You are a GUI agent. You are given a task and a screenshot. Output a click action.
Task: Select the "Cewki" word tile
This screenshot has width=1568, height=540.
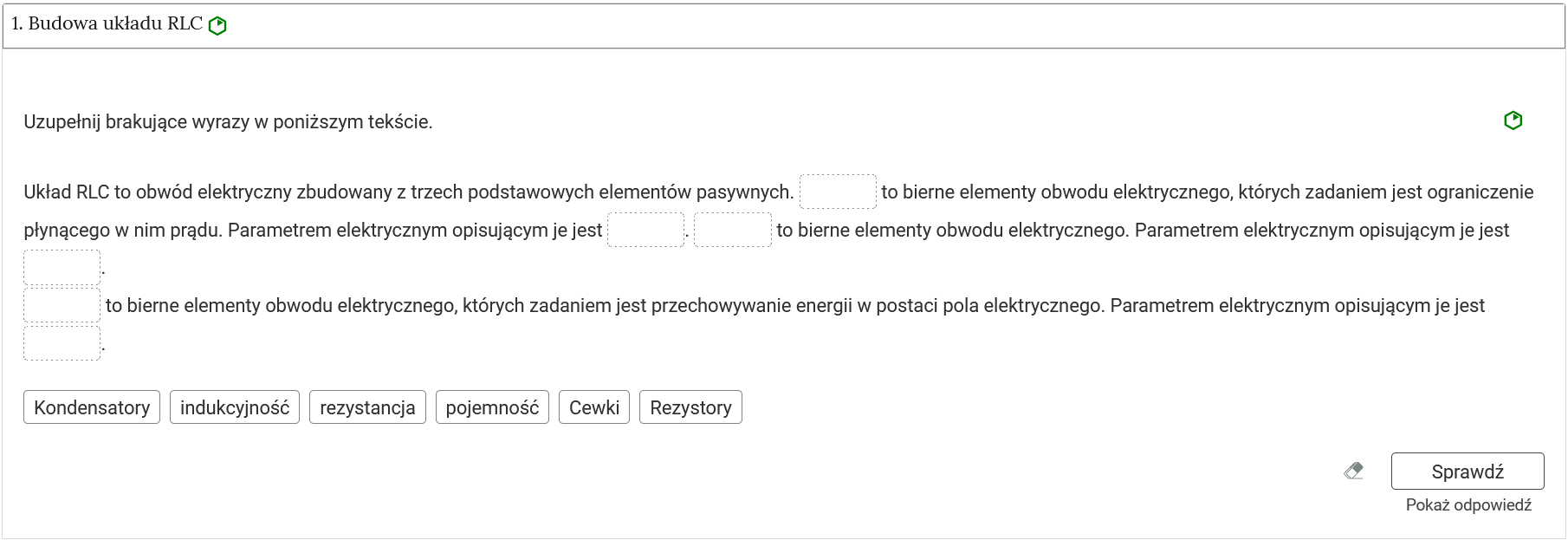tap(593, 407)
